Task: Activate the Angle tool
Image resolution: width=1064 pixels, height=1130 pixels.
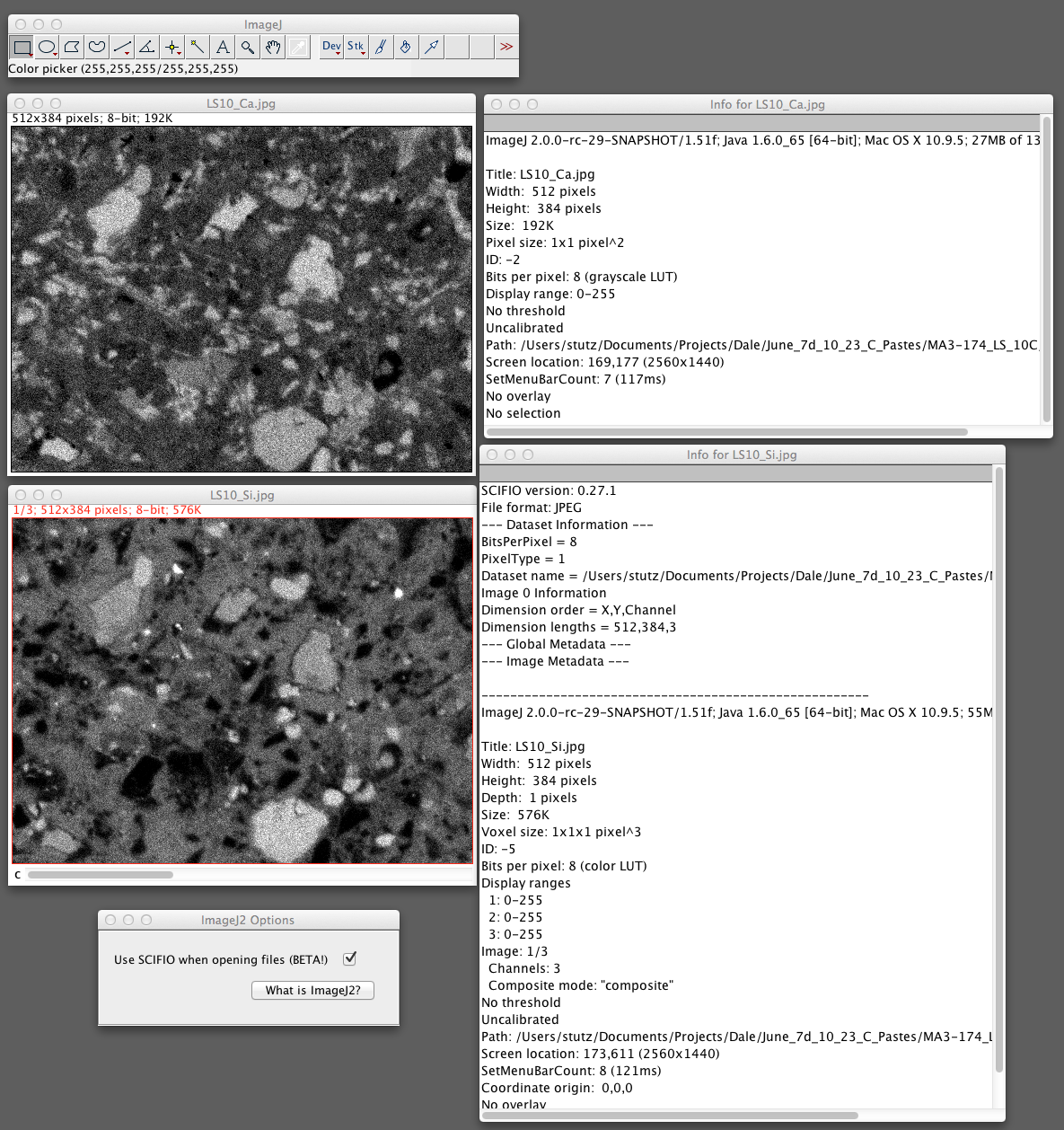Action: [x=147, y=47]
